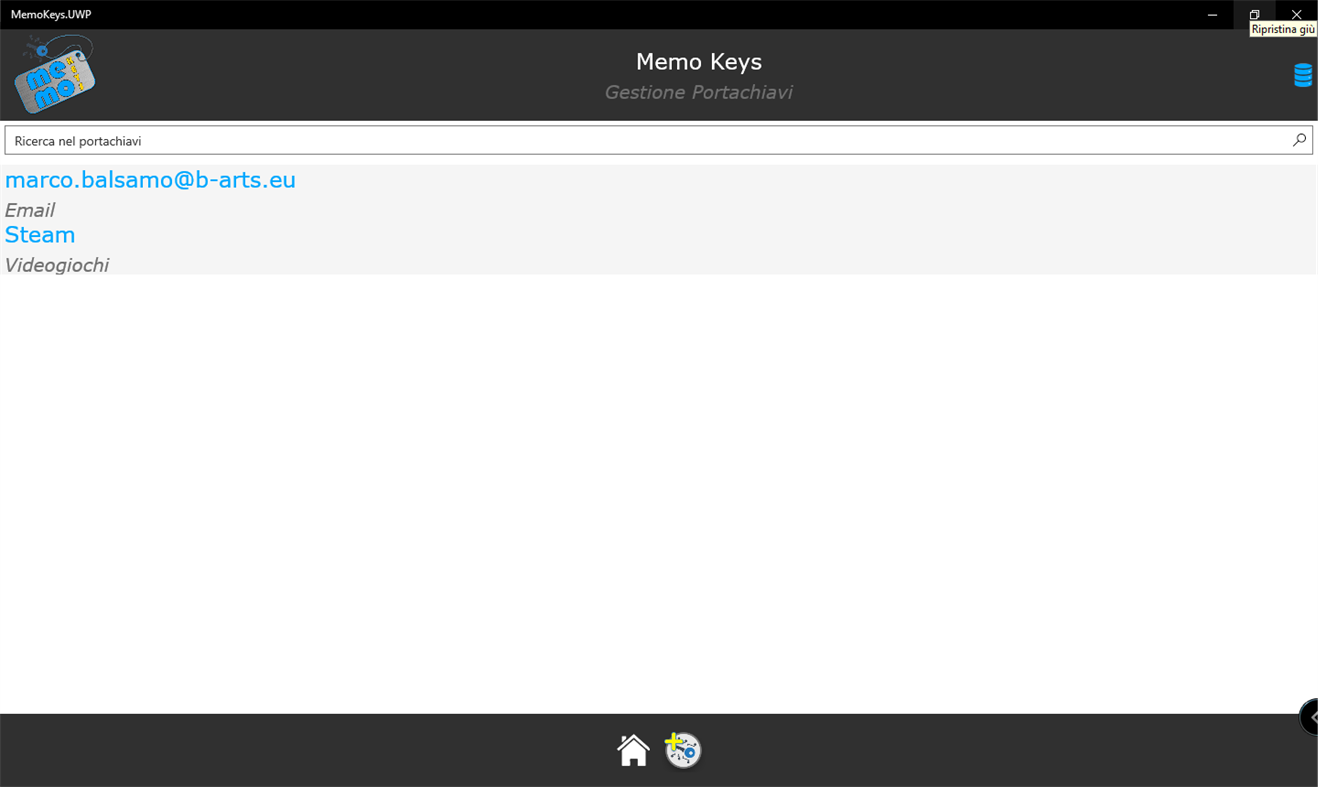
Task: Minimize the MemoKeys.UWP window
Action: click(x=1212, y=14)
